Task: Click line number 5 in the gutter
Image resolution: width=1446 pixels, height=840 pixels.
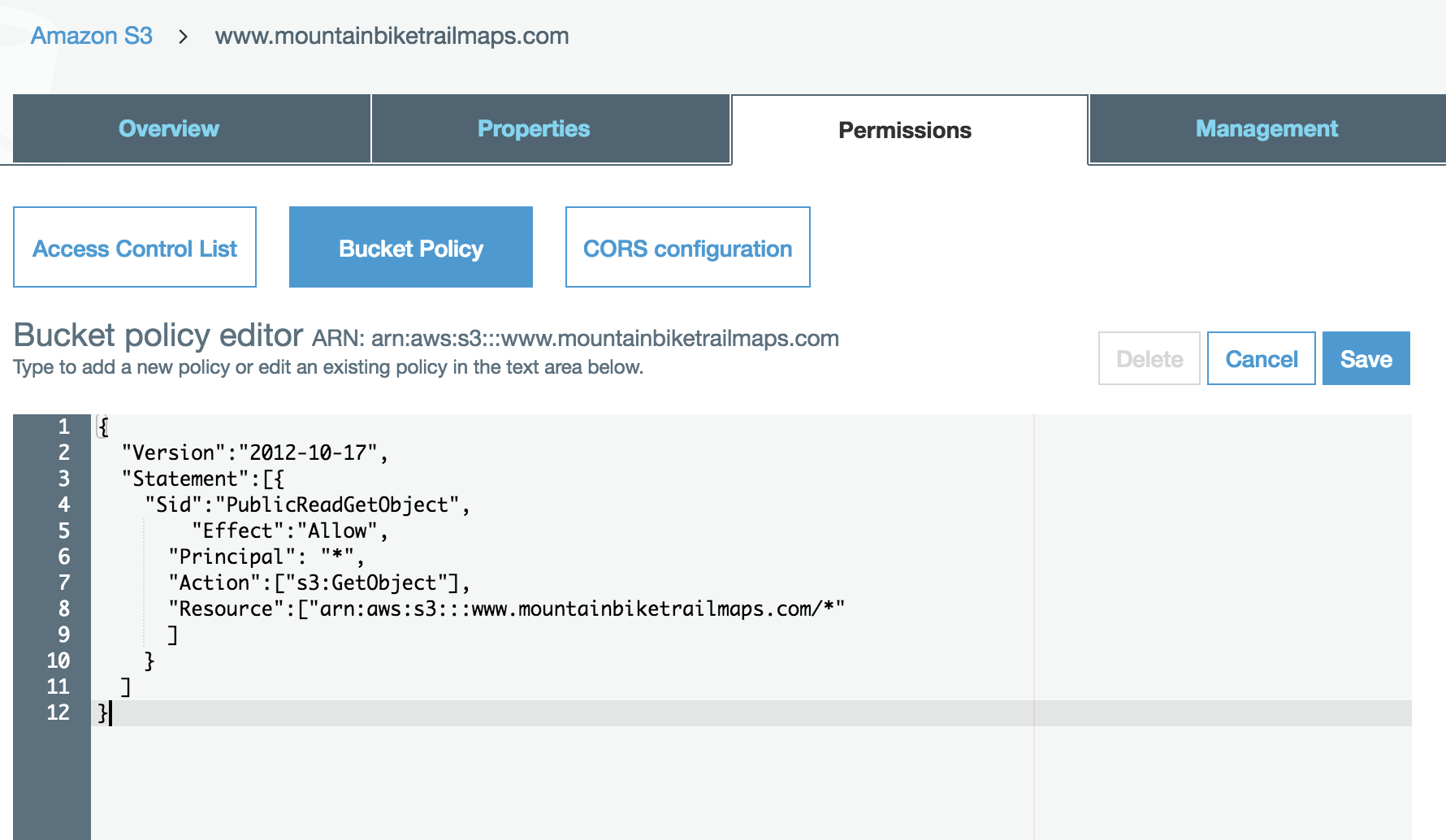Action: pyautogui.click(x=63, y=530)
